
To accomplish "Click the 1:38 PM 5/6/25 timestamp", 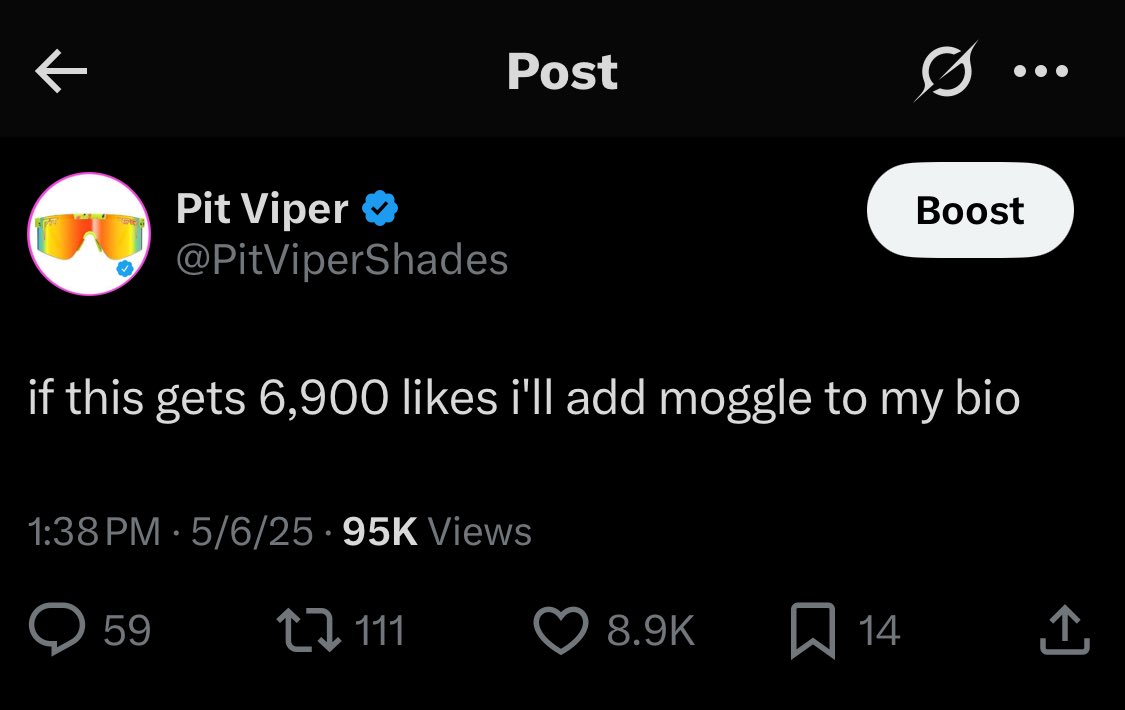I will tap(171, 531).
